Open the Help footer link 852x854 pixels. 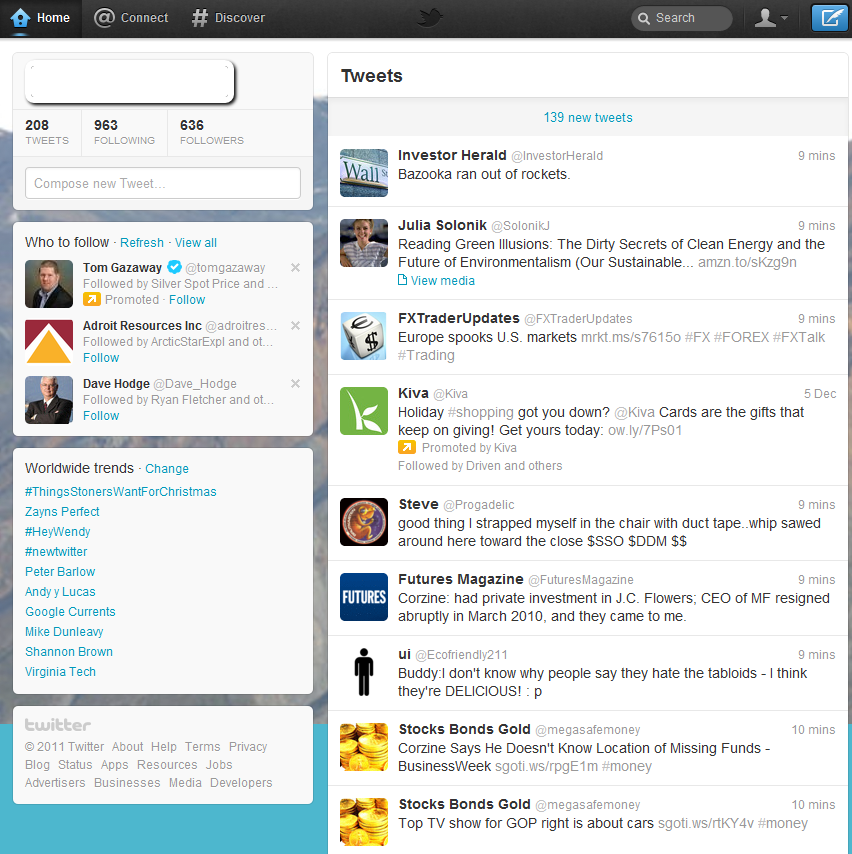coord(163,747)
